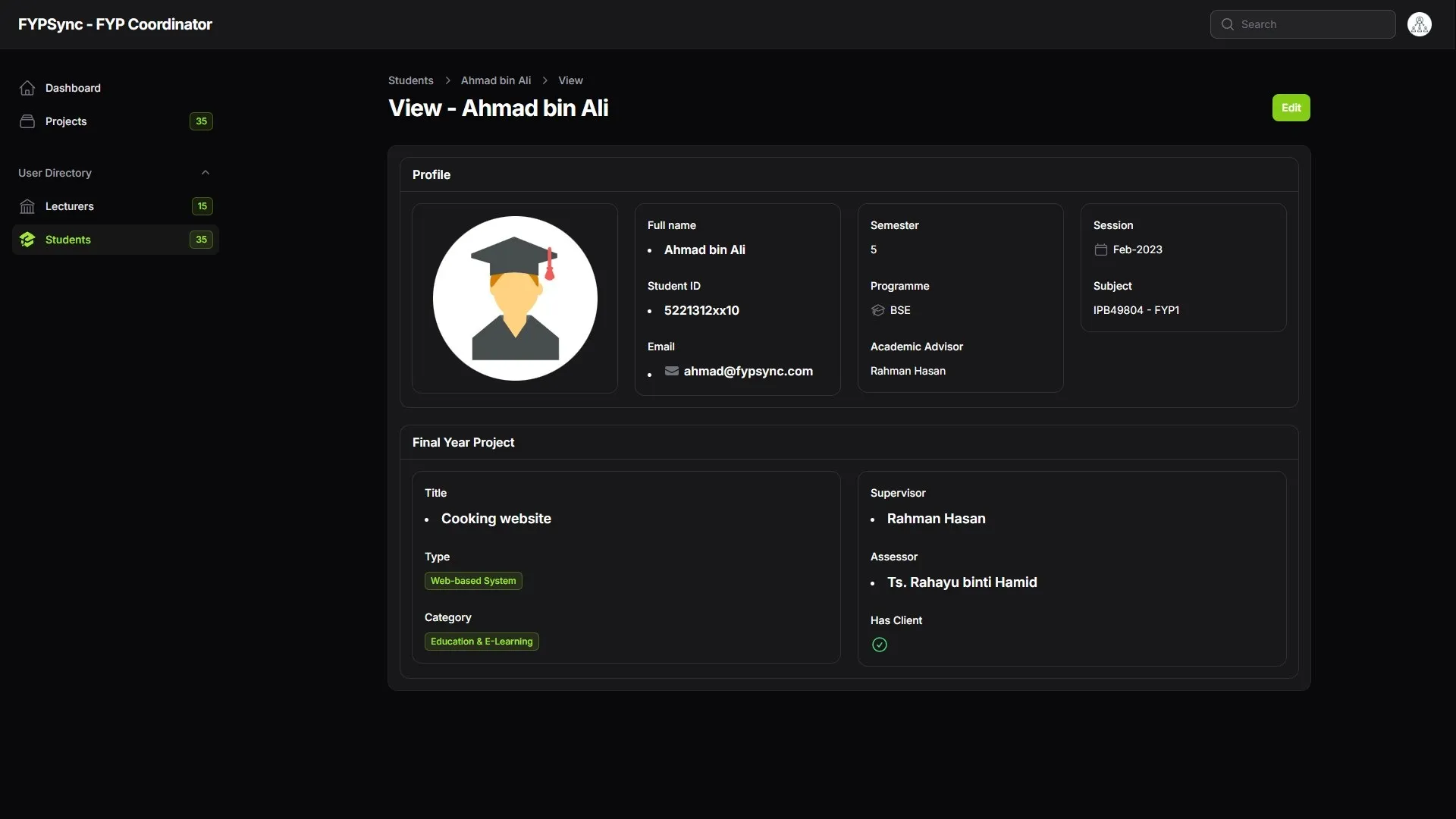Screen dimensions: 1456x819
Task: Open Lecturers menu item
Action: coord(70,206)
